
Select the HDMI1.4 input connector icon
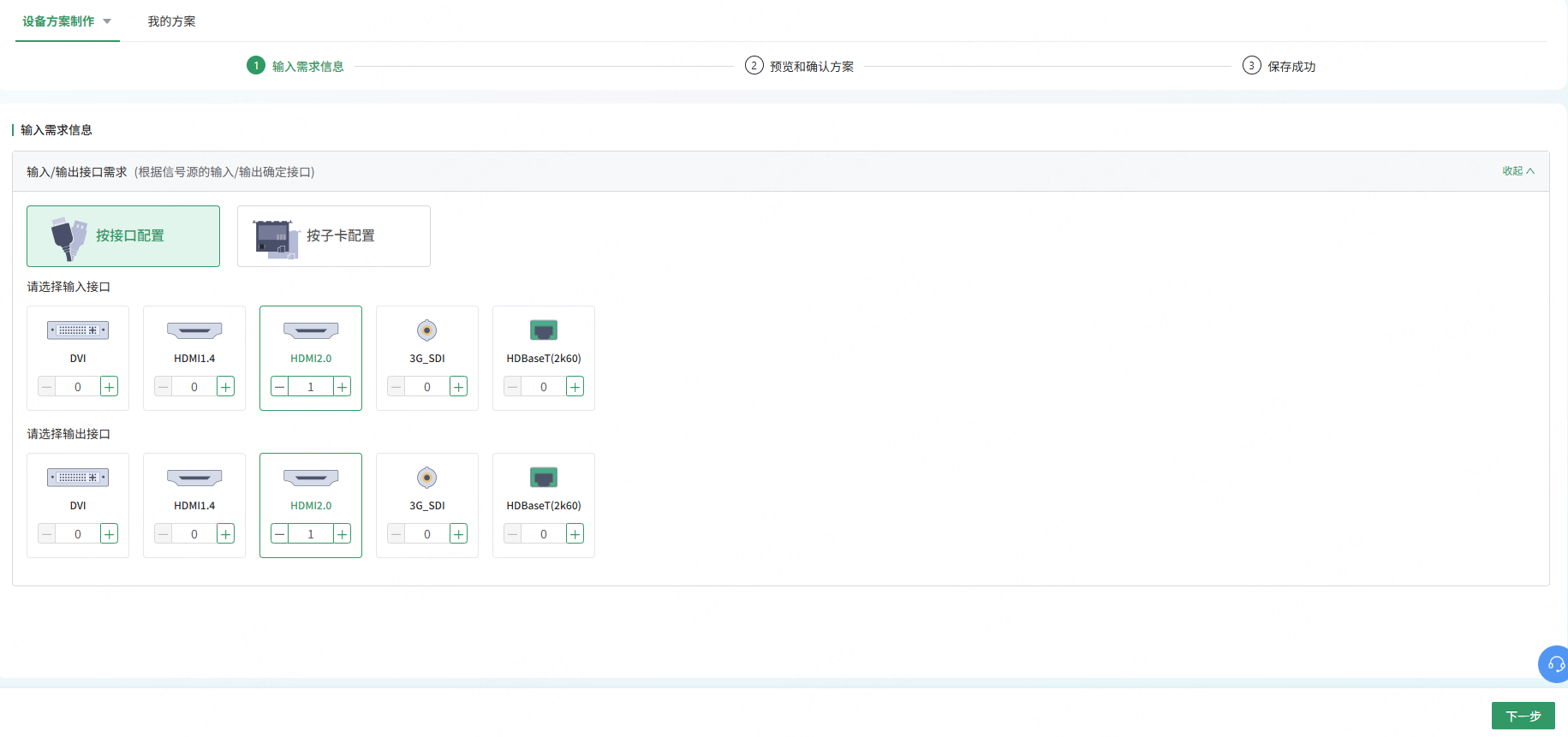194,330
